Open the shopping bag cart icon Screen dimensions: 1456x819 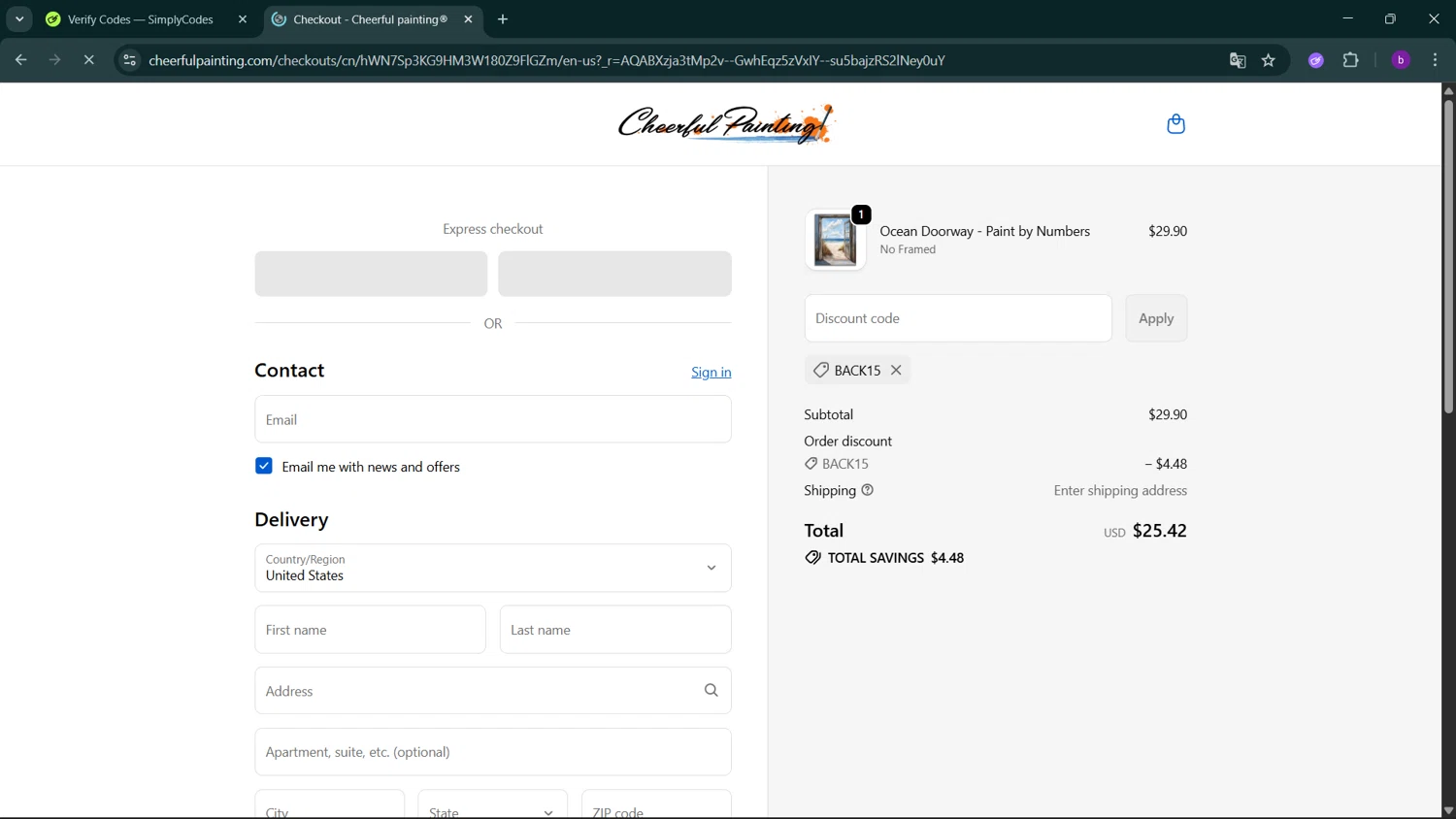tap(1175, 124)
